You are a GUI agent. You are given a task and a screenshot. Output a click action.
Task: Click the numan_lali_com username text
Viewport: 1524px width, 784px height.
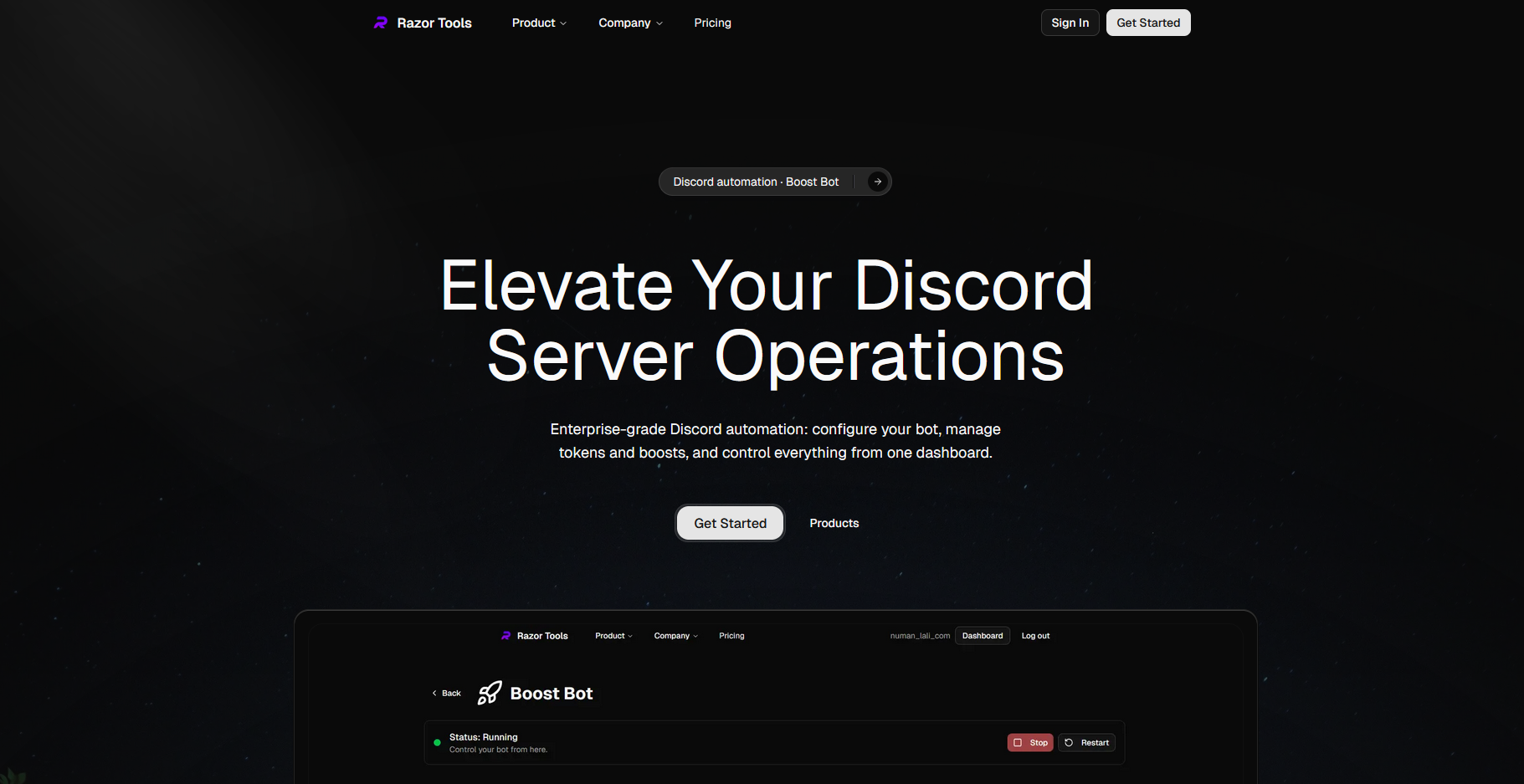click(x=920, y=636)
